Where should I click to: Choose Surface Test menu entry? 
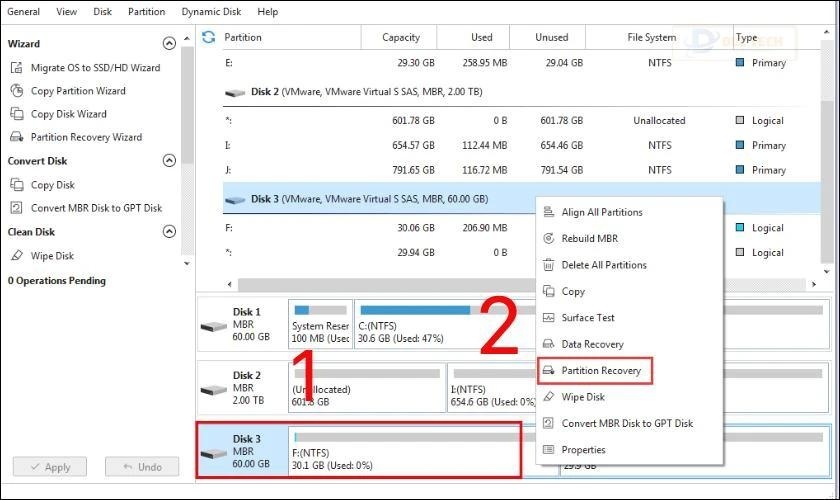629,317
